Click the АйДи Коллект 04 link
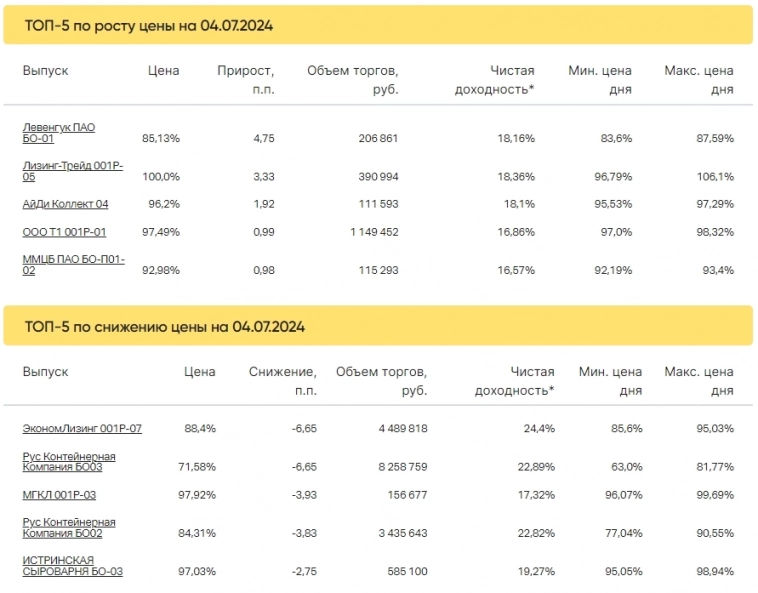 [x=65, y=204]
